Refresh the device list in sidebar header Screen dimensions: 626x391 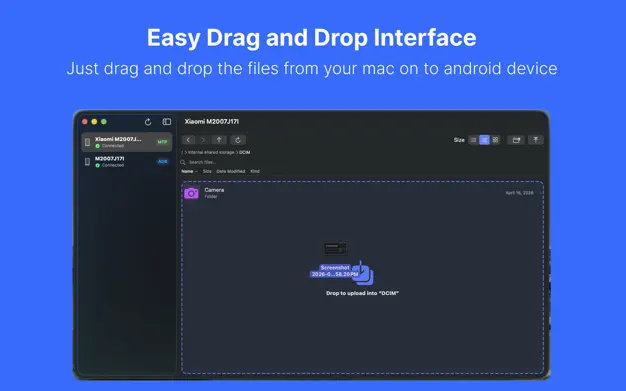tap(148, 122)
